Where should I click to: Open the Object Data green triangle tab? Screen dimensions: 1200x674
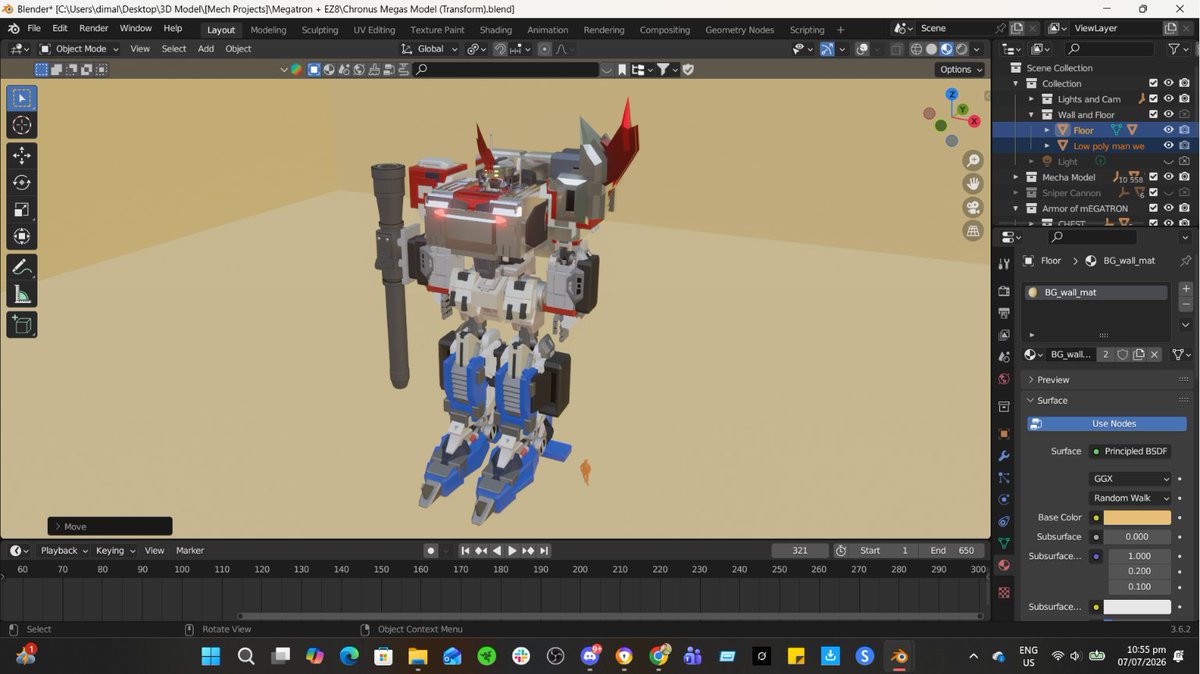point(1004,543)
